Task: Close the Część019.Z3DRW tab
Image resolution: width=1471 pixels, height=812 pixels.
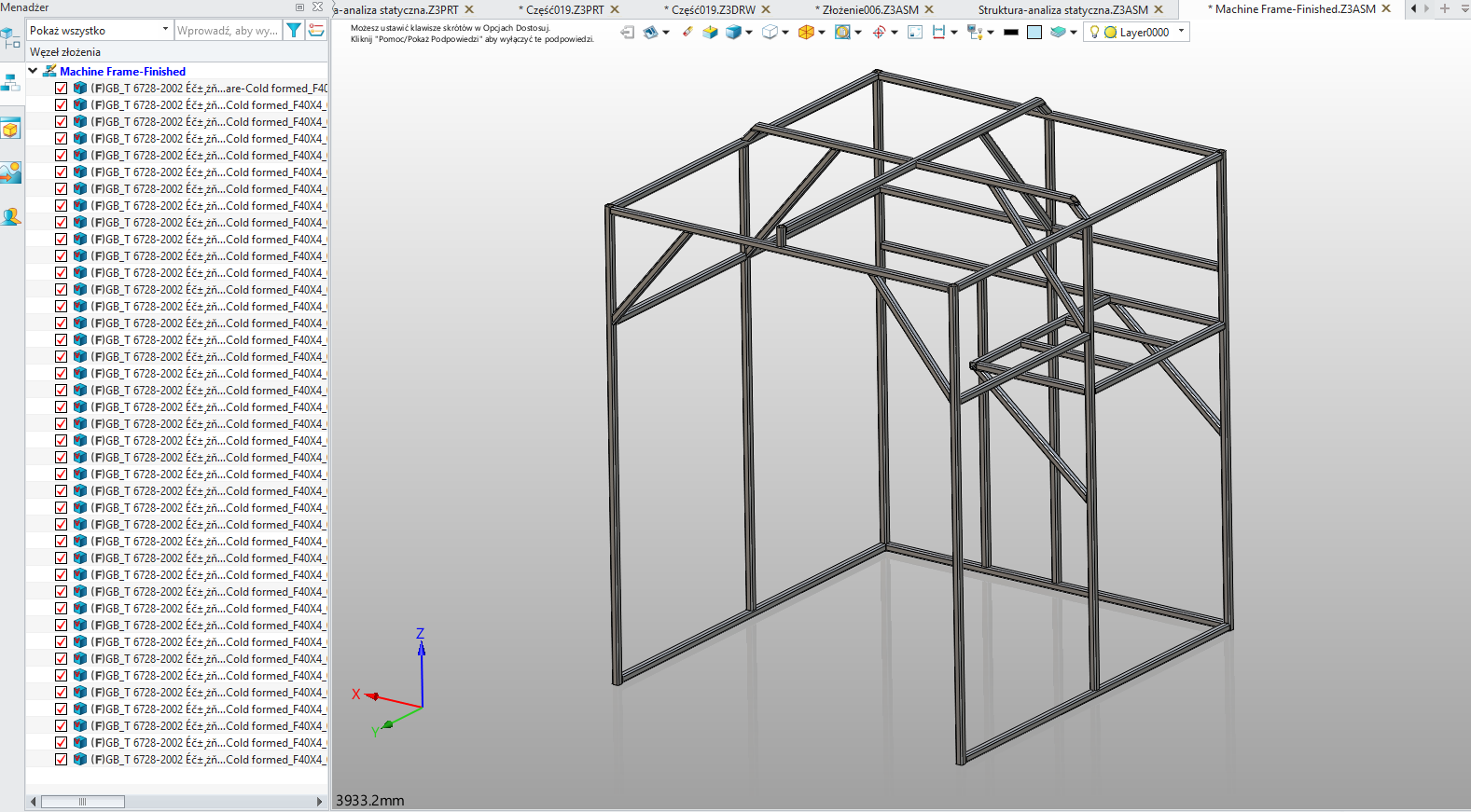Action: (766, 9)
